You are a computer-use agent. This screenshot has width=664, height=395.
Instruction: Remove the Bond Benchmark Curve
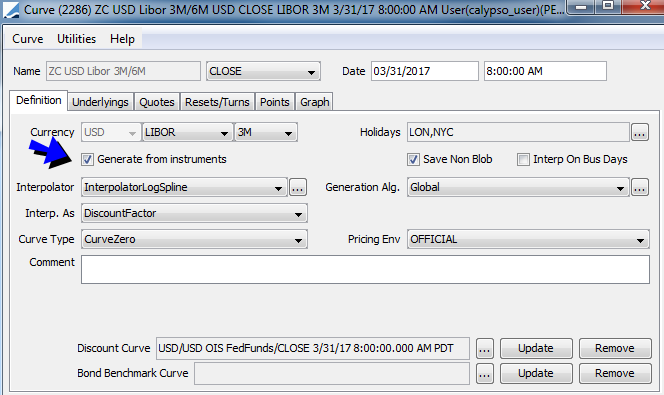click(615, 373)
